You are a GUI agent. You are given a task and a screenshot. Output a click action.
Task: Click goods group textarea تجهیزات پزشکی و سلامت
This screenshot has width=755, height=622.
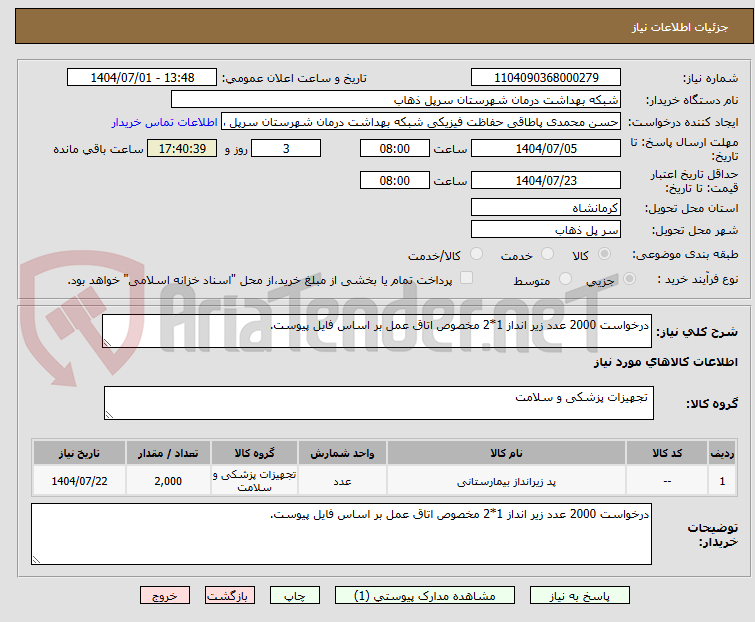pos(379,403)
